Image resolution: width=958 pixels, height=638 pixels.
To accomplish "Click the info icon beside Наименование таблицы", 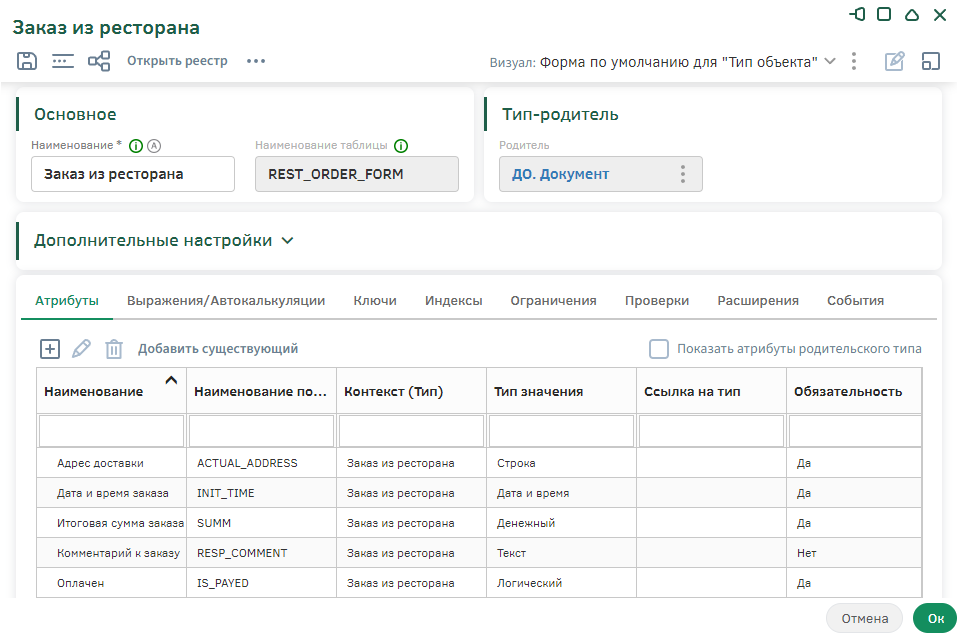I will click(x=401, y=145).
